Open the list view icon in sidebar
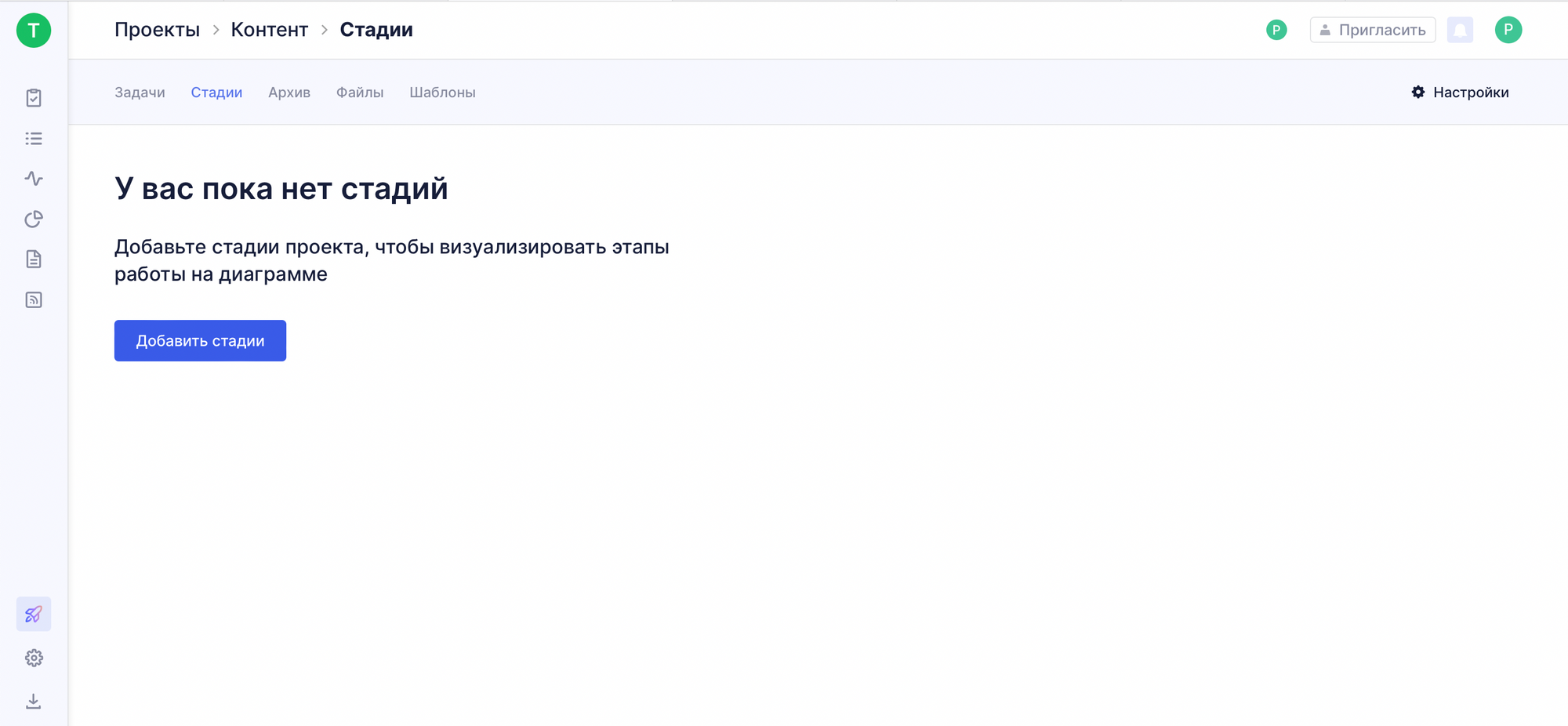Screen dimensions: 1568x726 34,139
